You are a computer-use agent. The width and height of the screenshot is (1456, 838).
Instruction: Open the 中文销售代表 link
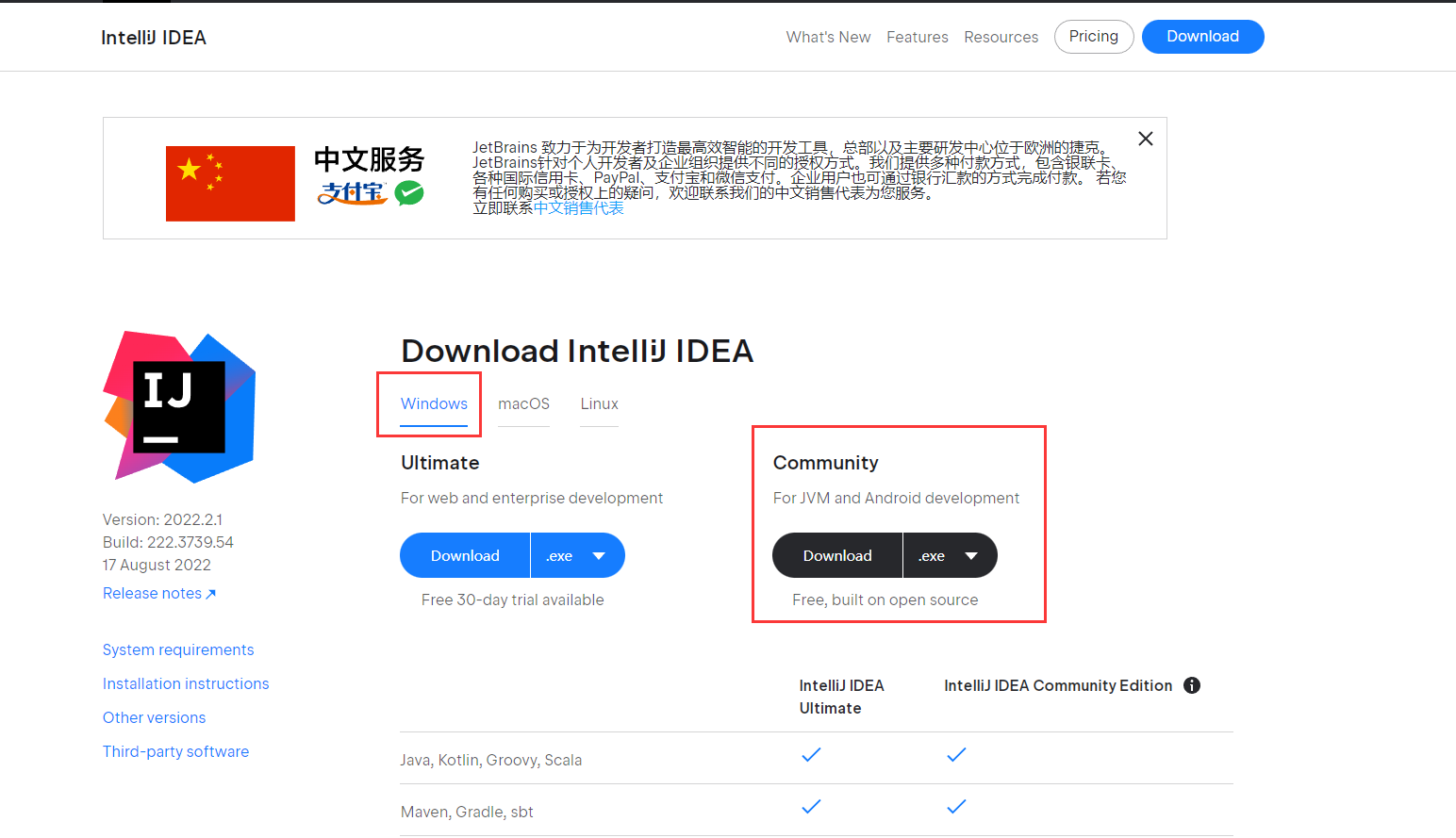point(579,208)
